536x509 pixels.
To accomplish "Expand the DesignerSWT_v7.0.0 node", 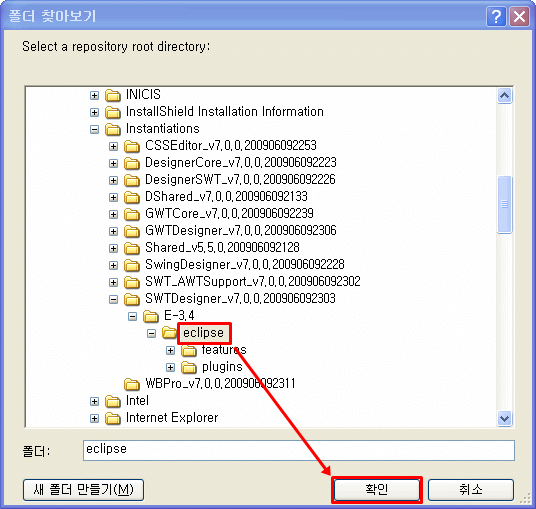I will pyautogui.click(x=113, y=180).
